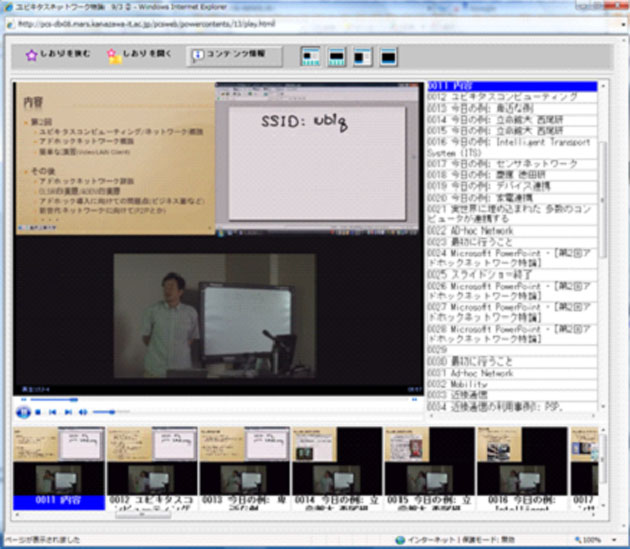Skip to the next chapter
The width and height of the screenshot is (630, 549).
(66, 412)
